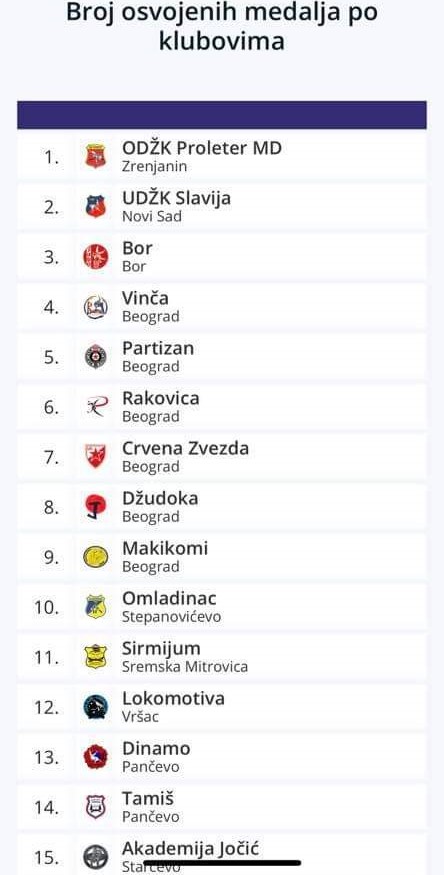444x875 pixels.
Task: Click the purple table header bar
Action: pos(222,115)
